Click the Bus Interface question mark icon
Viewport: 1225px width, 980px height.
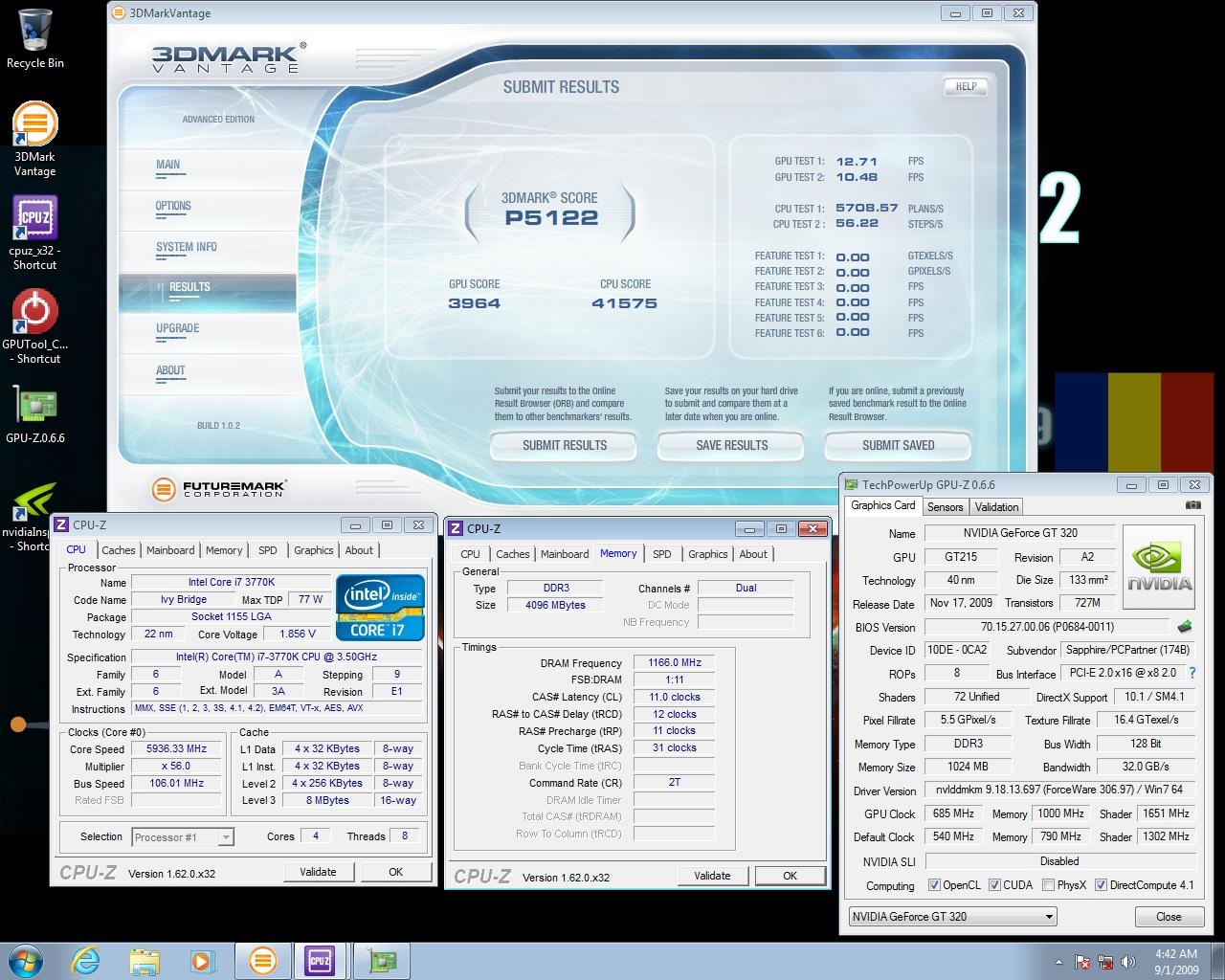pyautogui.click(x=1192, y=674)
